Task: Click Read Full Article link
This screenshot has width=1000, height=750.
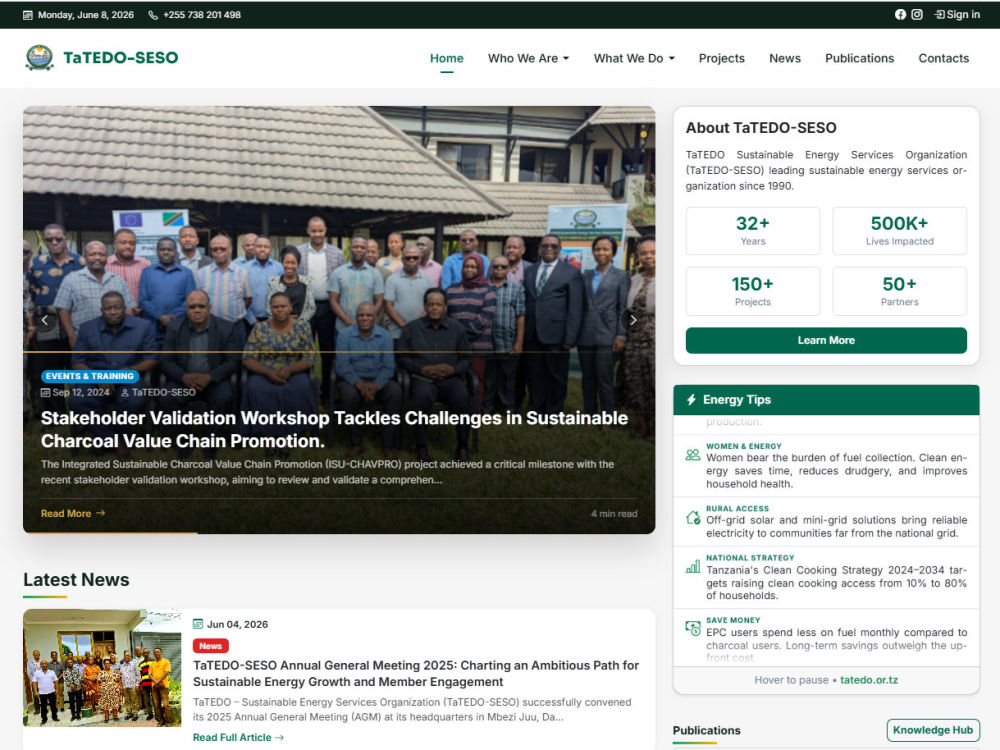Action: pos(239,737)
